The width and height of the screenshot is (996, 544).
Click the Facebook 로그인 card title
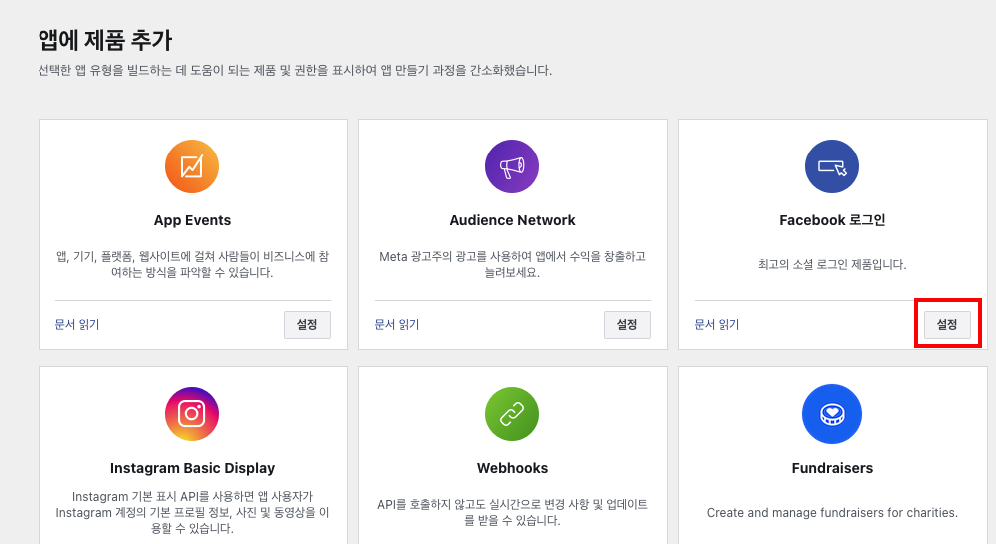[832, 221]
